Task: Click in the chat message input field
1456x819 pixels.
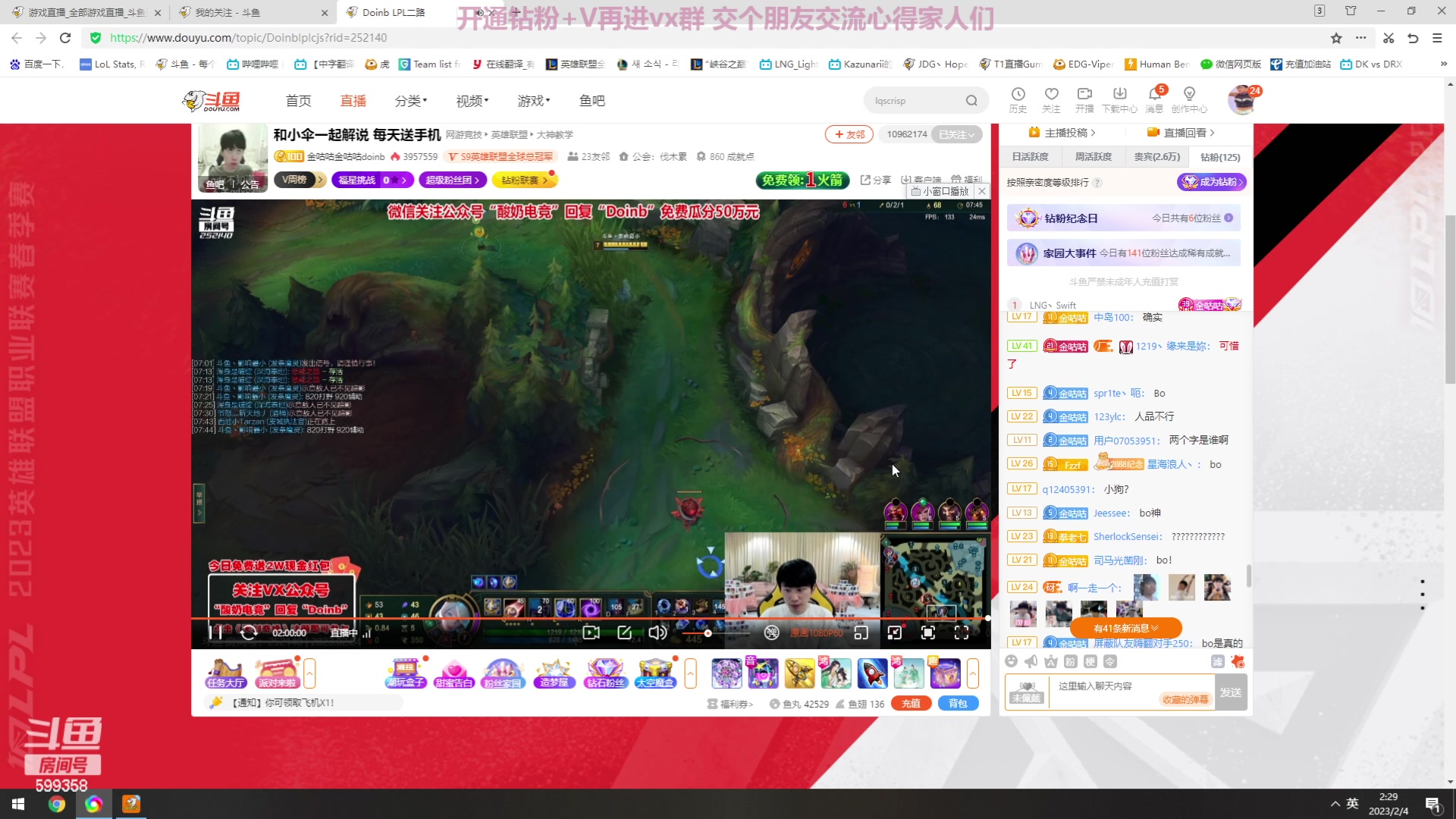Action: (x=1132, y=692)
